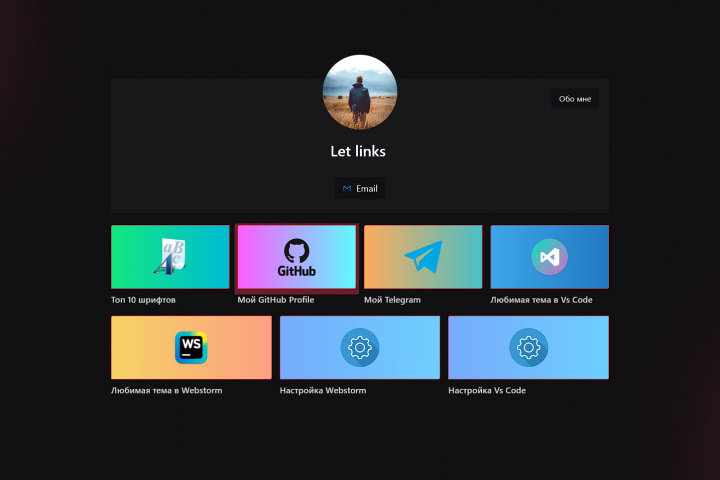Click the fonts aBc document icon
Screen dimensions: 720x480
click(170, 257)
